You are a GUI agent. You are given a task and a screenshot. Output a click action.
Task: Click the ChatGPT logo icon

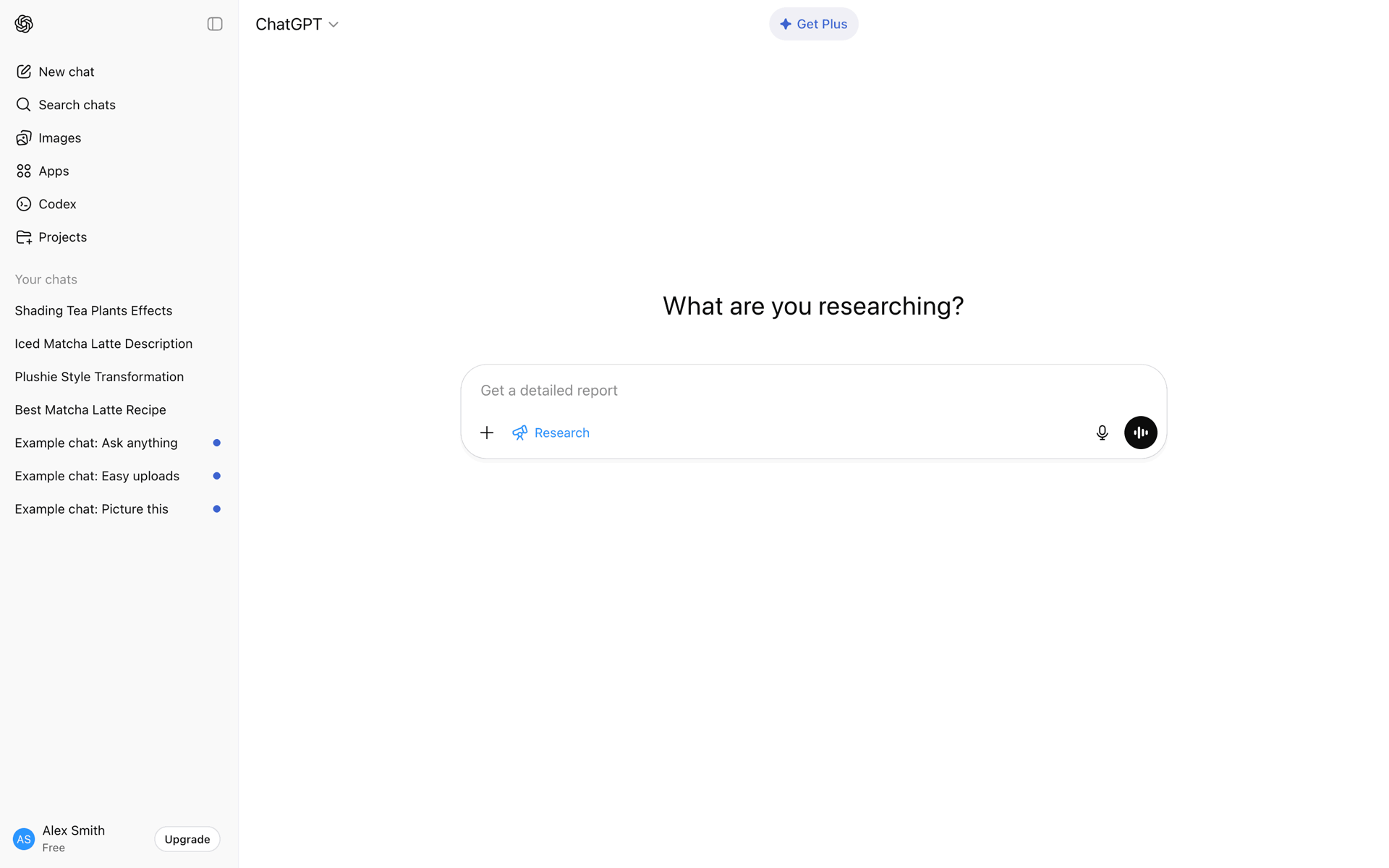(24, 24)
